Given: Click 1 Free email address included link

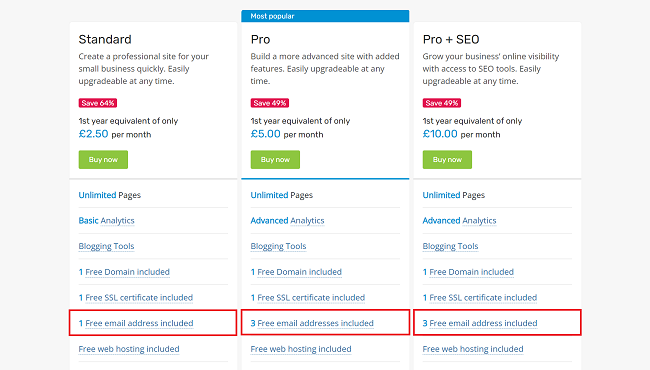Looking at the screenshot, I should 136,323.
